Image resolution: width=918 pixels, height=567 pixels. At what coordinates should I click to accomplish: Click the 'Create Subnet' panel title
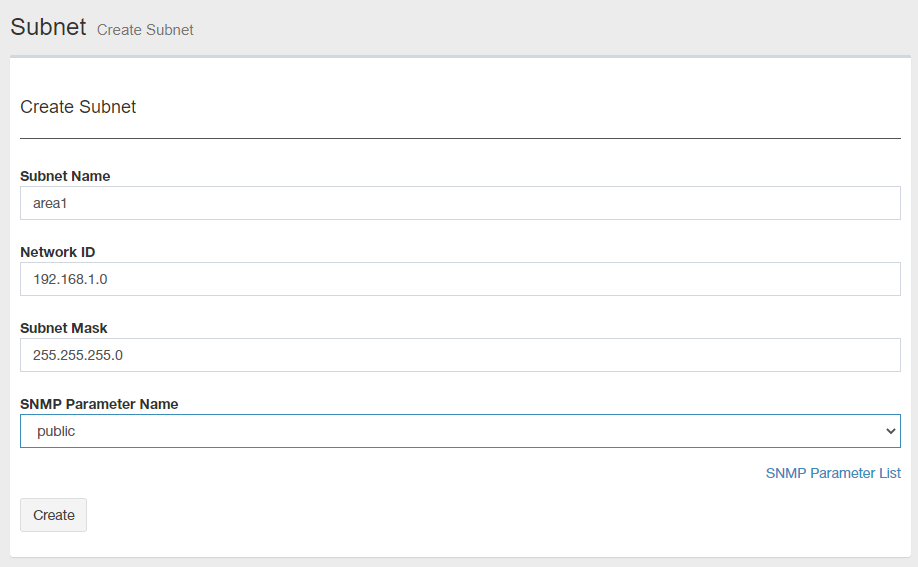click(78, 107)
